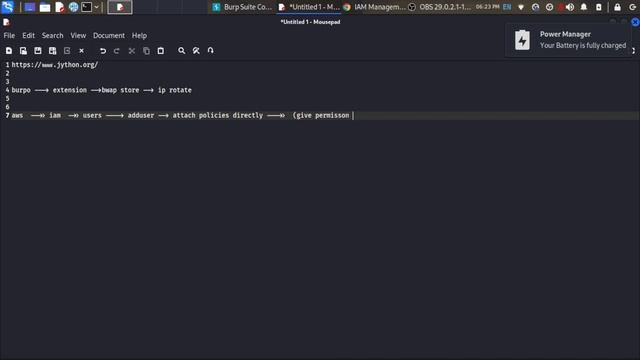Click the Copy toolbar icon

[x=147, y=51]
